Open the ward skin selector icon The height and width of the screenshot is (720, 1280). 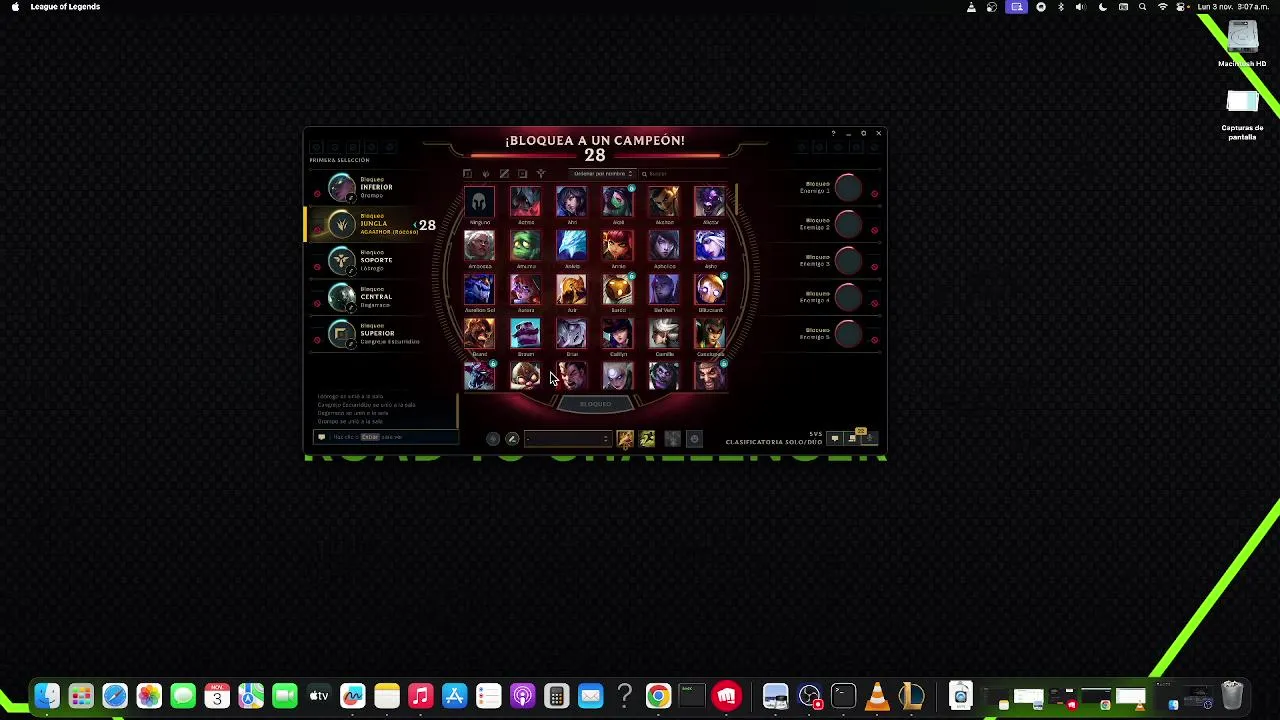click(x=672, y=439)
